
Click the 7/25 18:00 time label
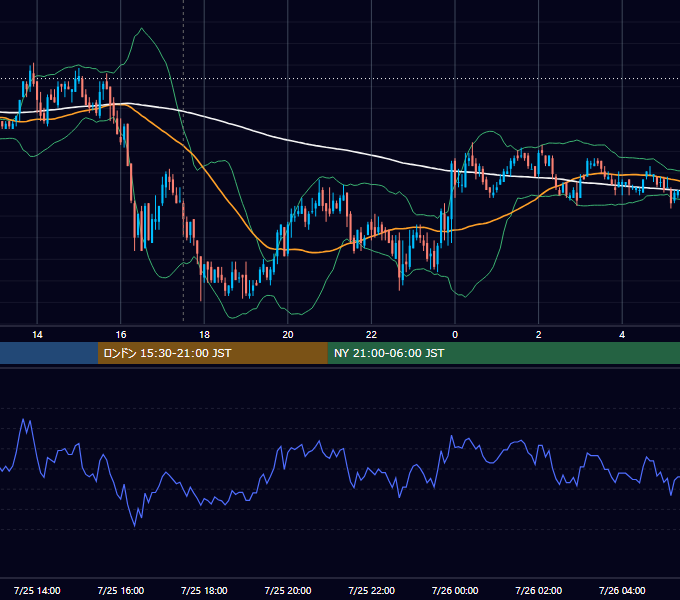click(x=204, y=590)
